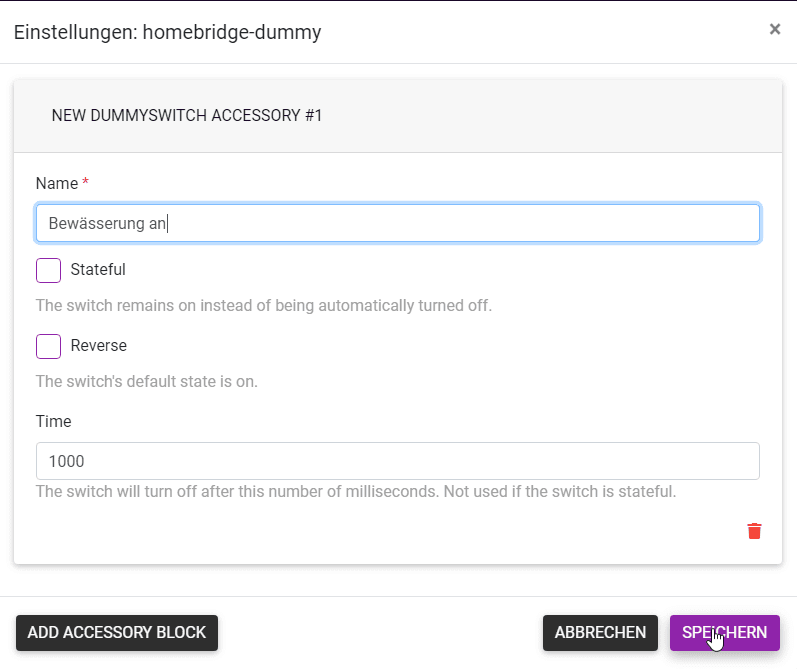
Task: Click the Name label
Action: click(x=57, y=184)
